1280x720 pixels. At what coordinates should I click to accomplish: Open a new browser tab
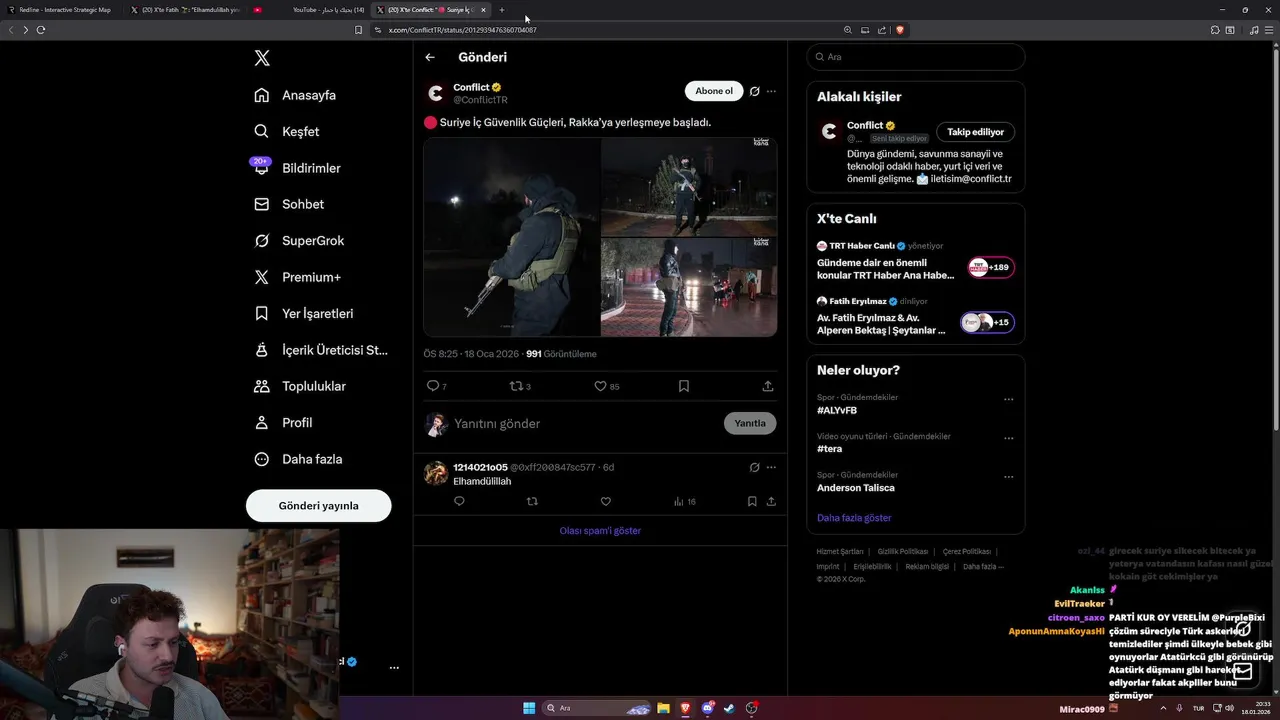(x=502, y=10)
